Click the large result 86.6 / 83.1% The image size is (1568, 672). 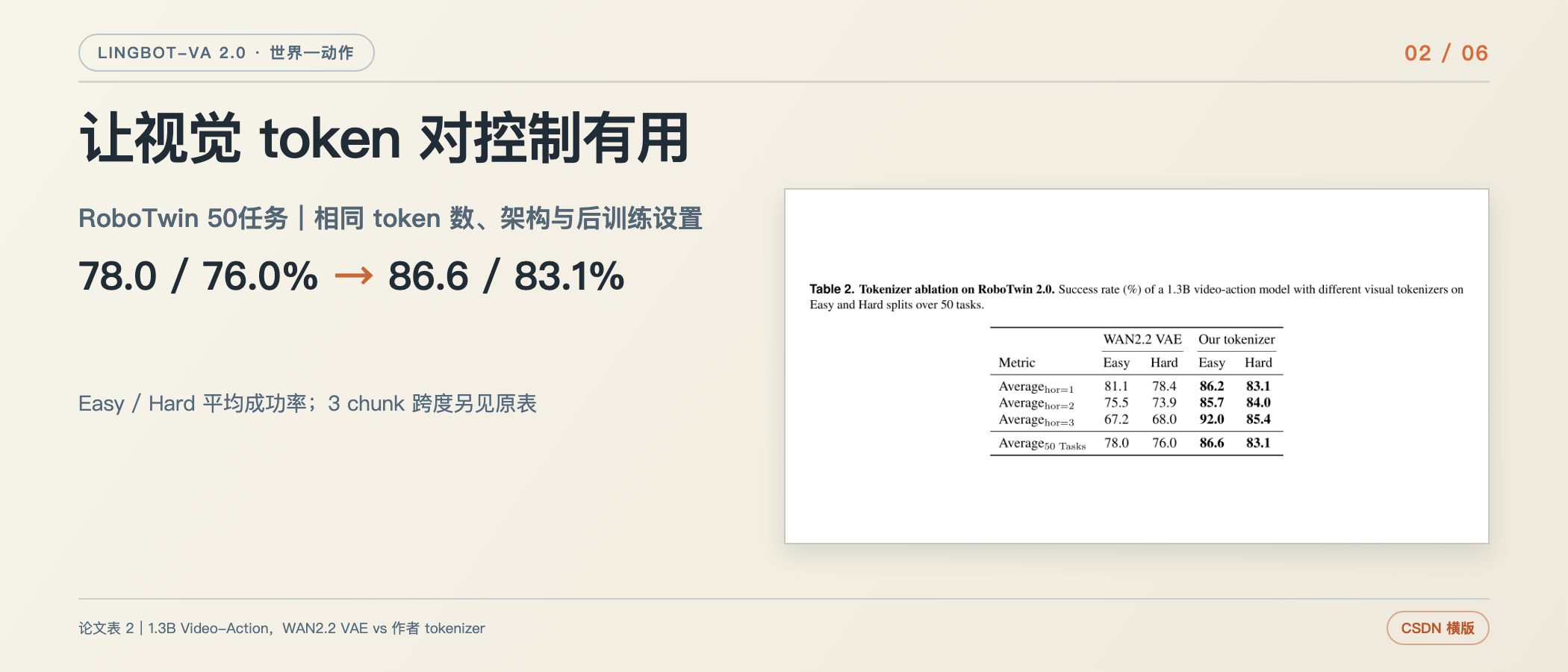pos(506,276)
